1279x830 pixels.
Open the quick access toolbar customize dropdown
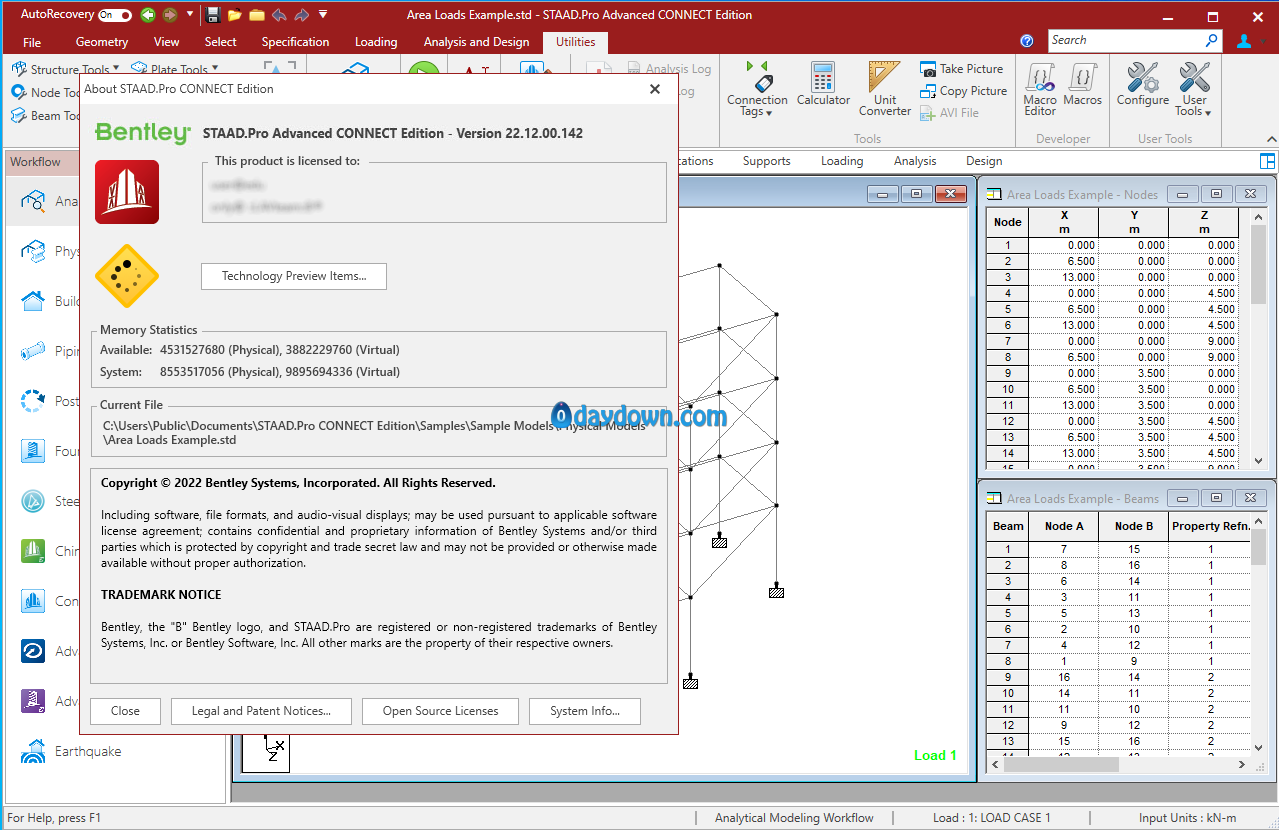click(x=323, y=15)
